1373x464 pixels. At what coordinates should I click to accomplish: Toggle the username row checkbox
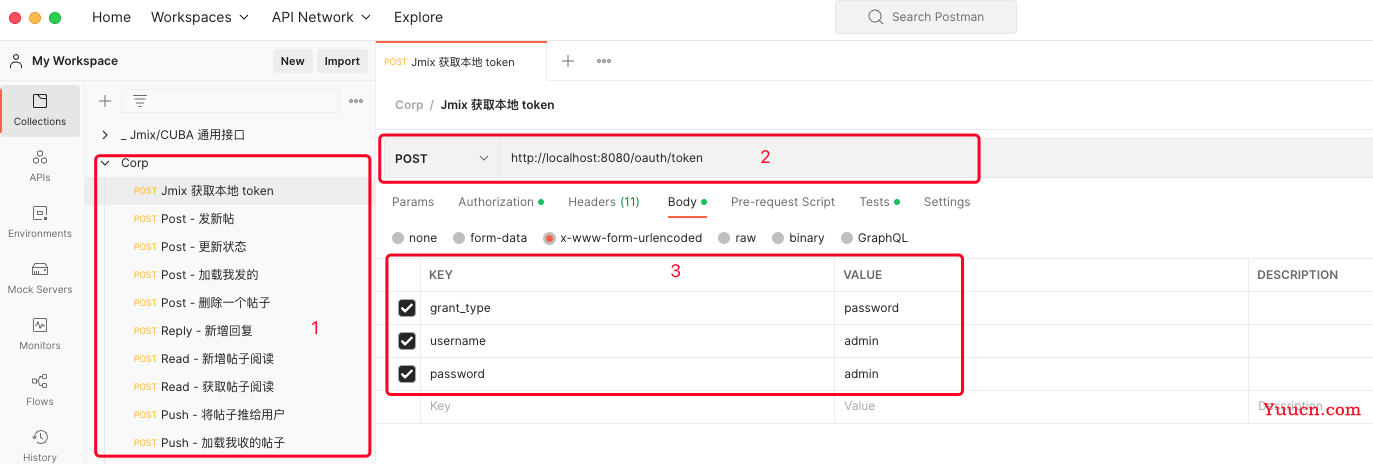click(x=407, y=341)
